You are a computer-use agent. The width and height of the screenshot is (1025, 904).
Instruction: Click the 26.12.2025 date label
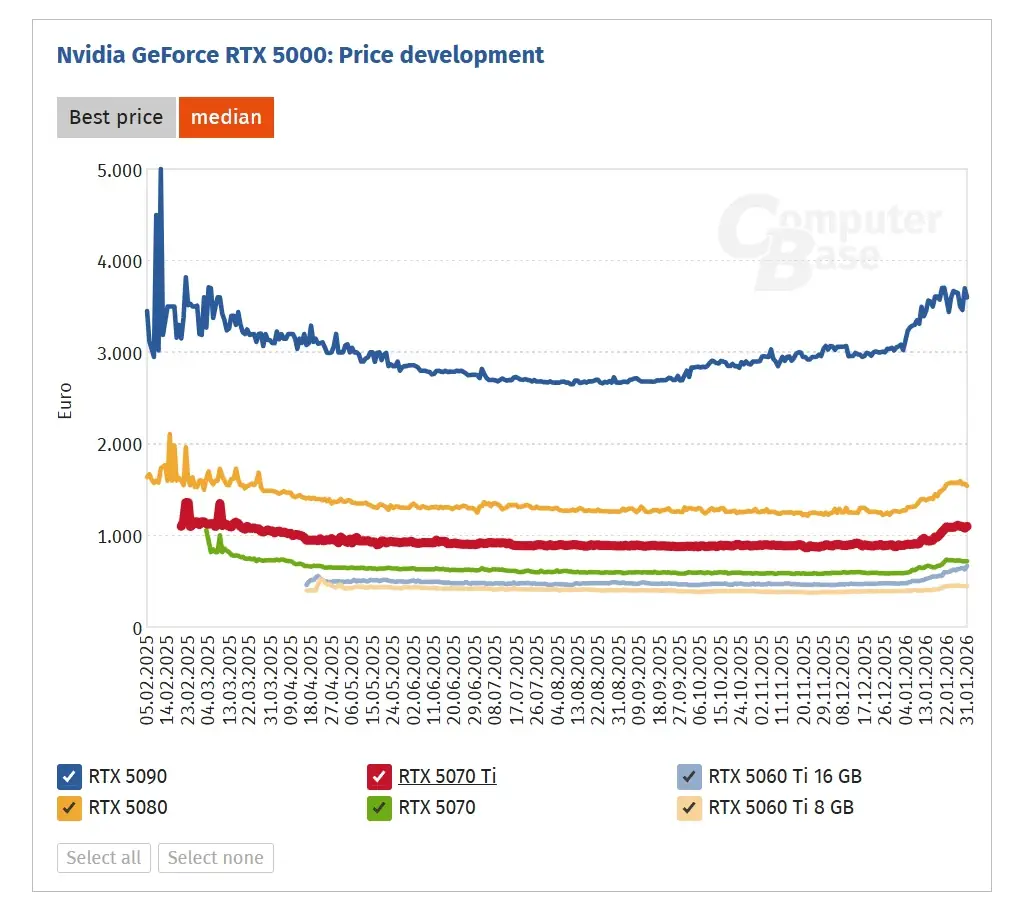click(x=884, y=680)
